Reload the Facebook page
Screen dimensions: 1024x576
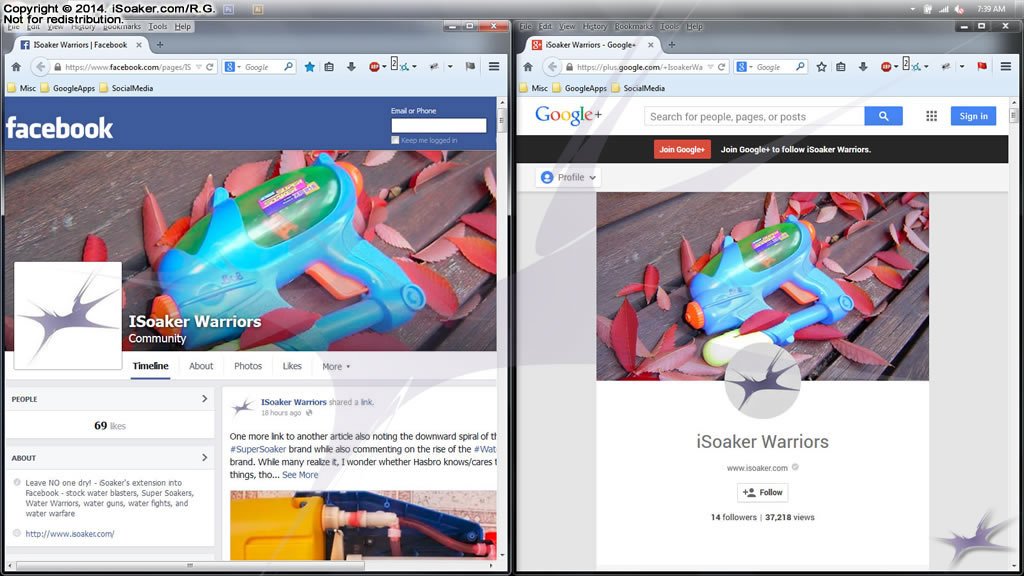click(210, 67)
